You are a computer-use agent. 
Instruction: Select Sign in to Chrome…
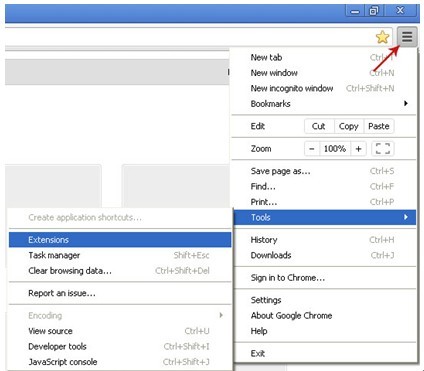[325, 277]
